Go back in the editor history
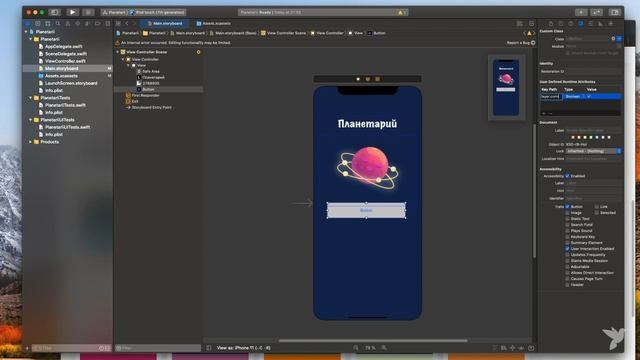The image size is (640, 360). [x=127, y=24]
